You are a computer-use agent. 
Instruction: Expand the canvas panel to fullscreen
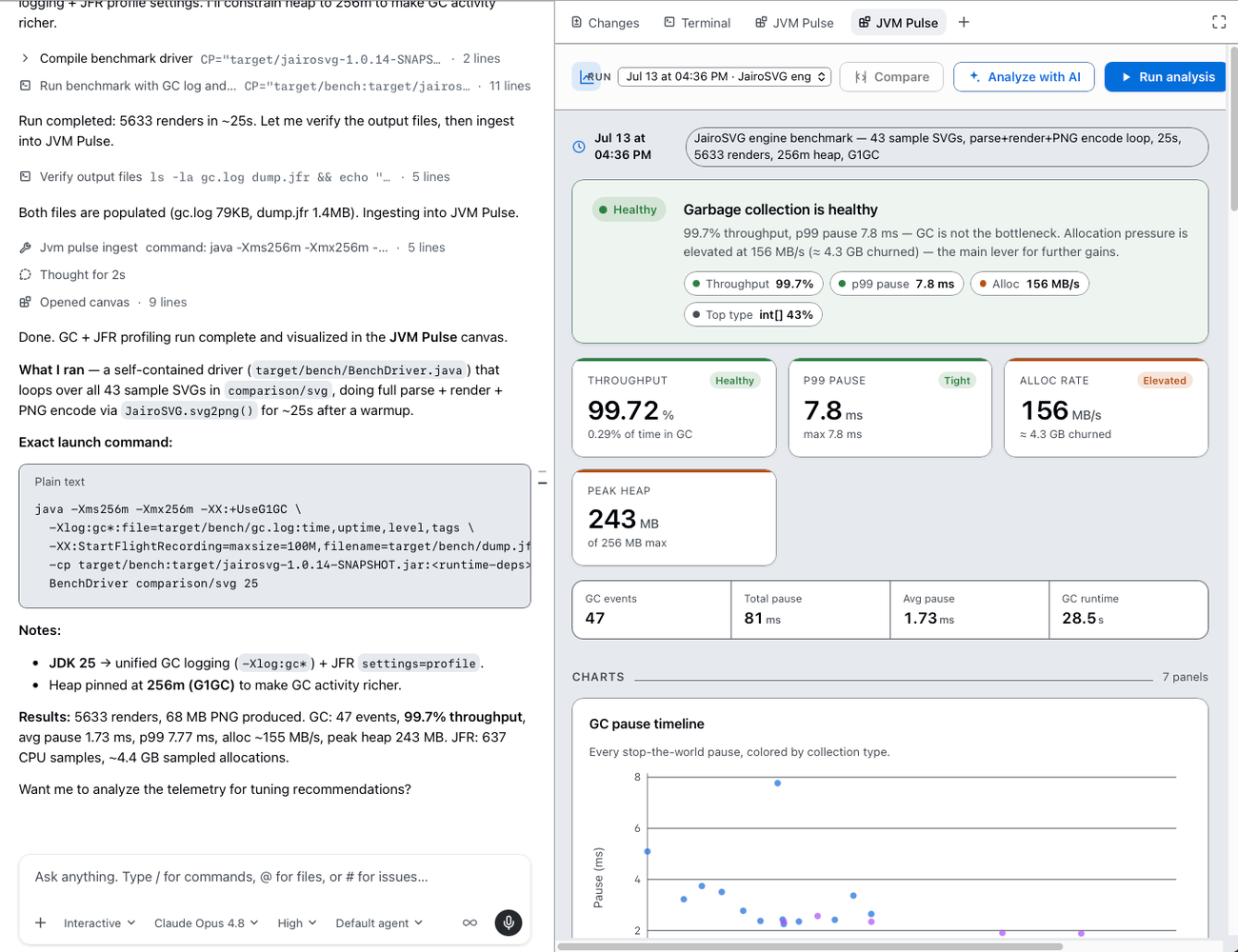[x=1219, y=22]
